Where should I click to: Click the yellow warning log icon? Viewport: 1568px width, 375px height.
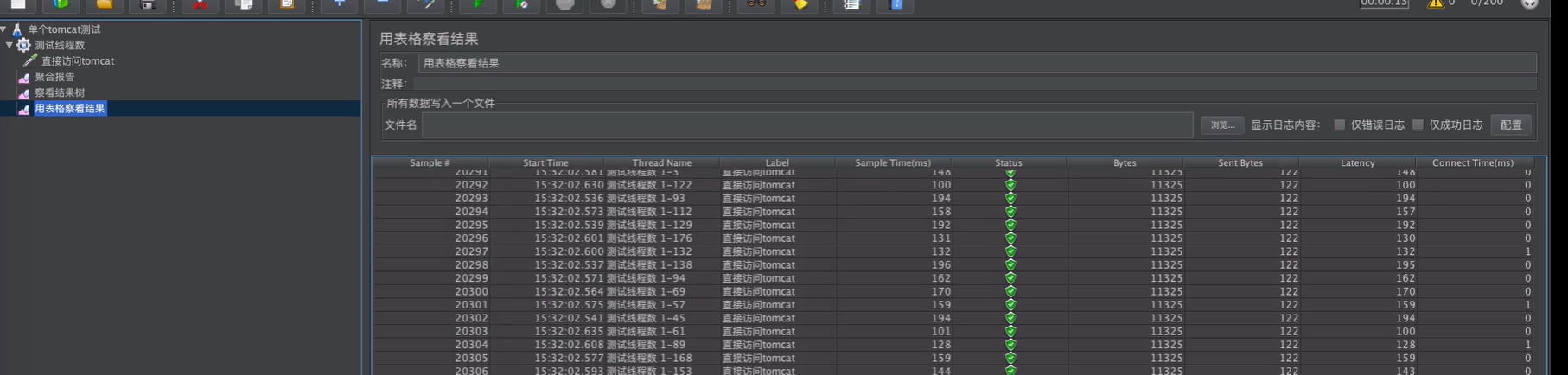1436,3
